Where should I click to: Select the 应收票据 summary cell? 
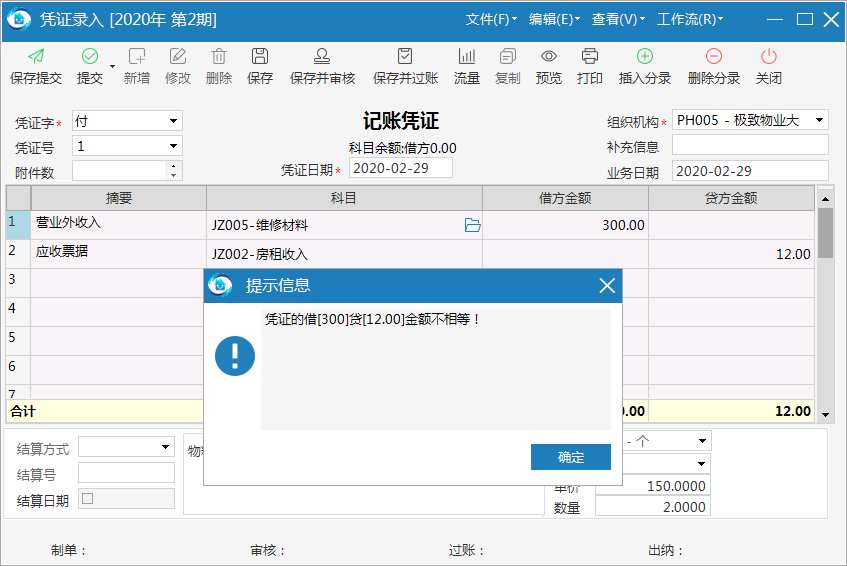coord(118,254)
